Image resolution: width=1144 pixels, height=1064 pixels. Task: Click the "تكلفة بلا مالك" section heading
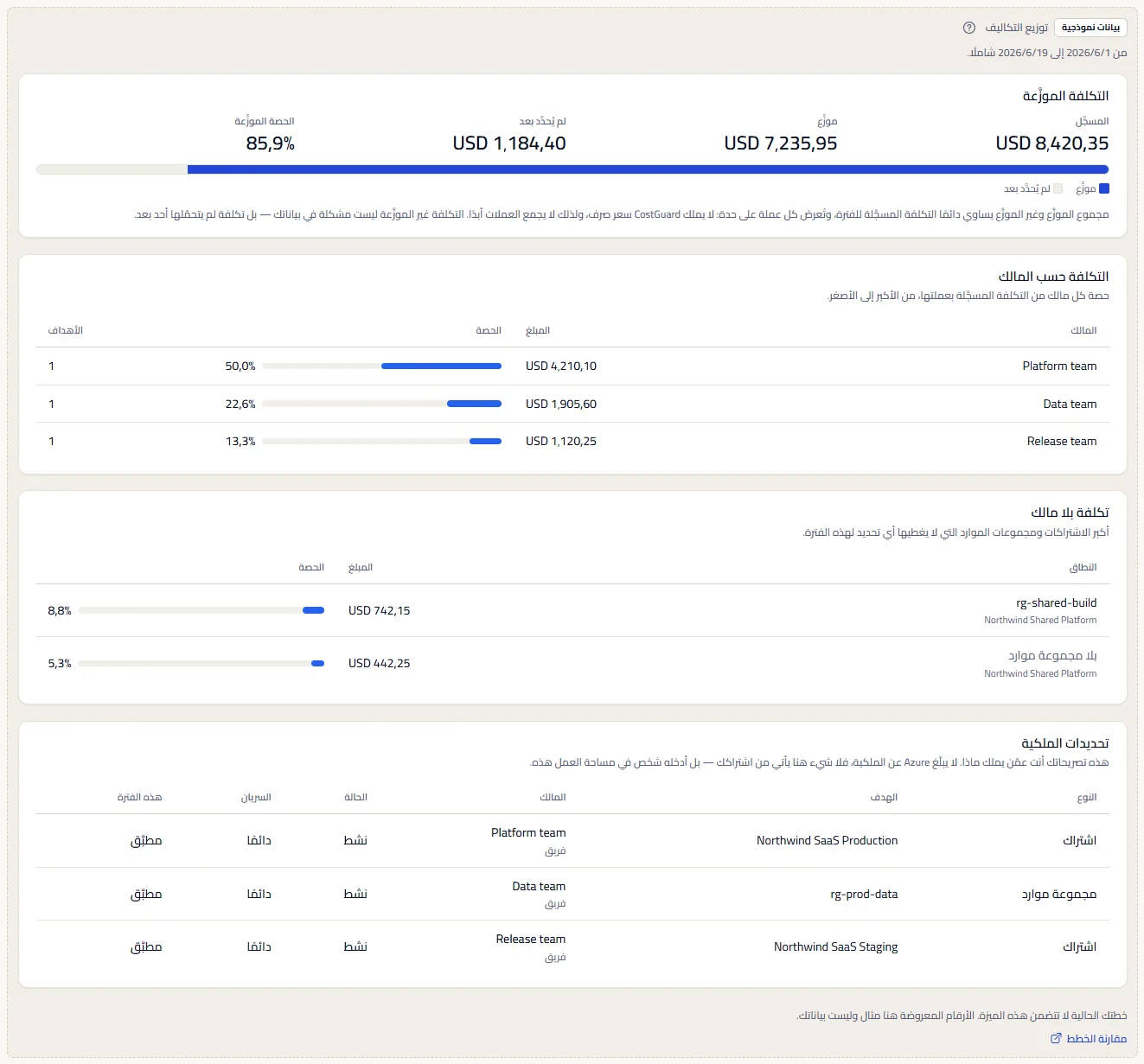(1070, 513)
